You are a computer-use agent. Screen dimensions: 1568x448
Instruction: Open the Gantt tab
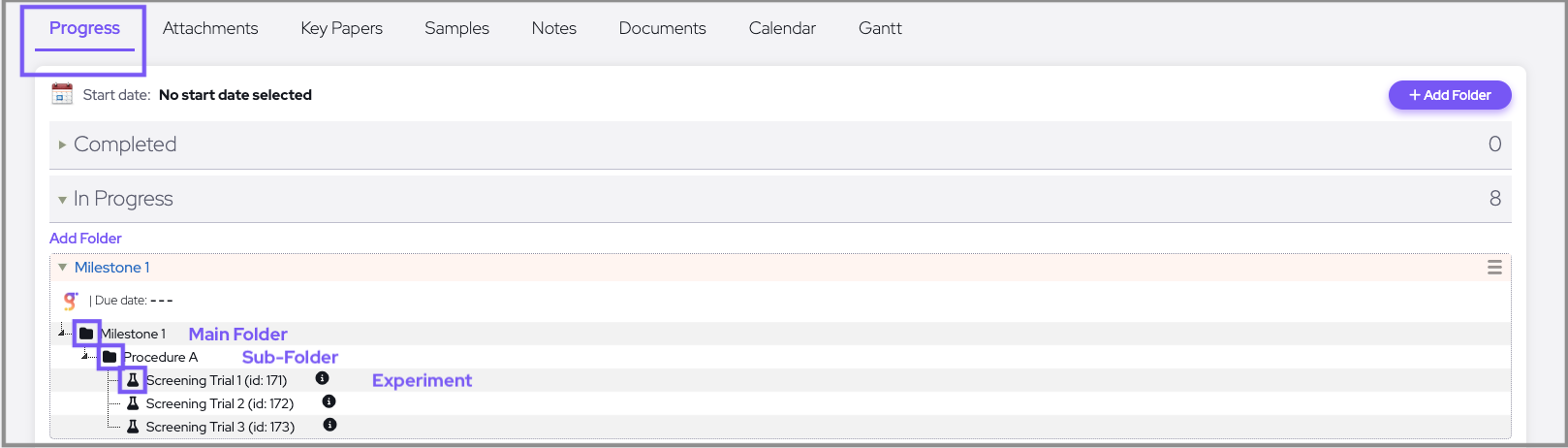(x=880, y=28)
